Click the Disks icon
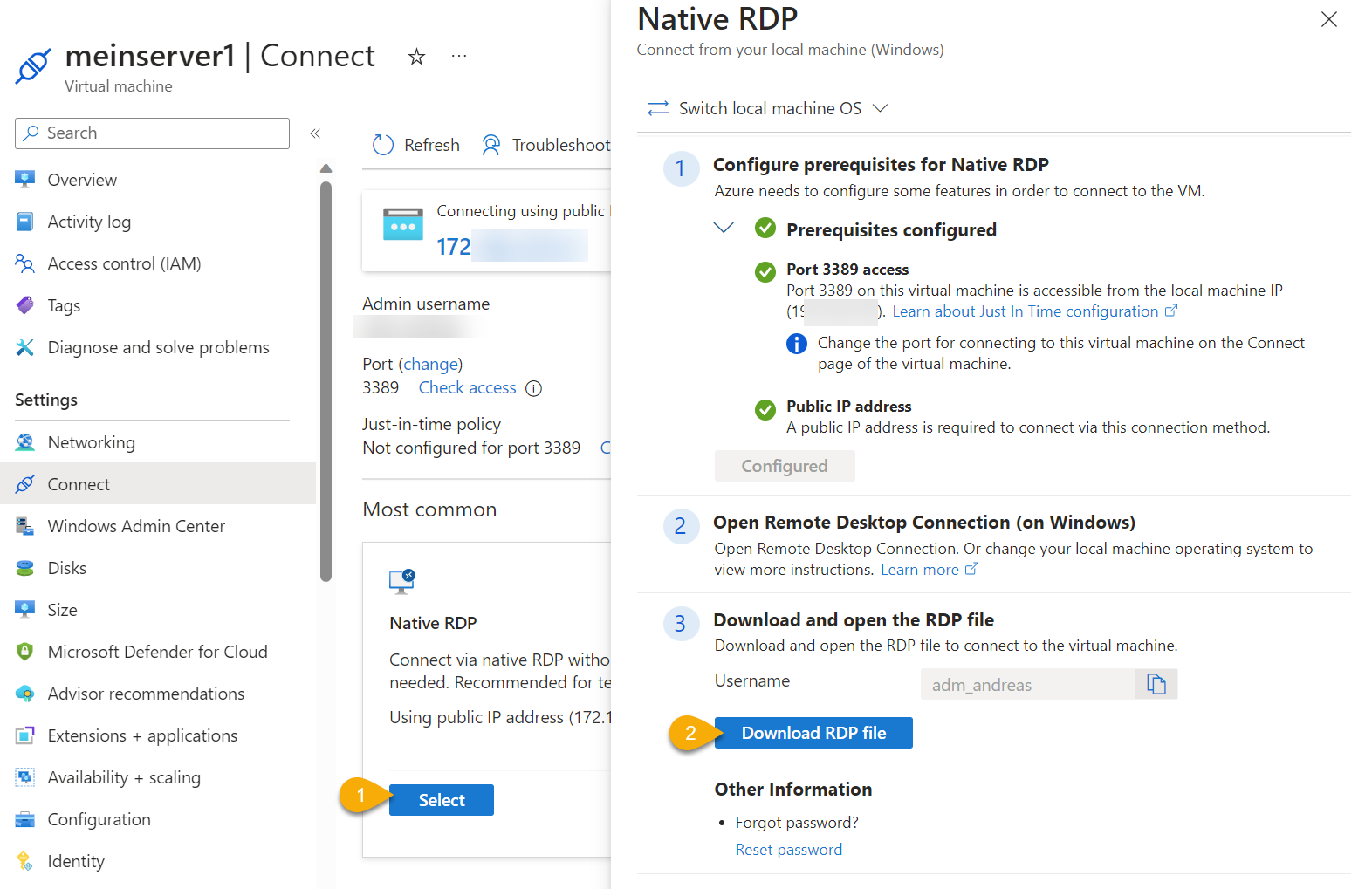This screenshot has width=1372, height=889. [x=25, y=568]
